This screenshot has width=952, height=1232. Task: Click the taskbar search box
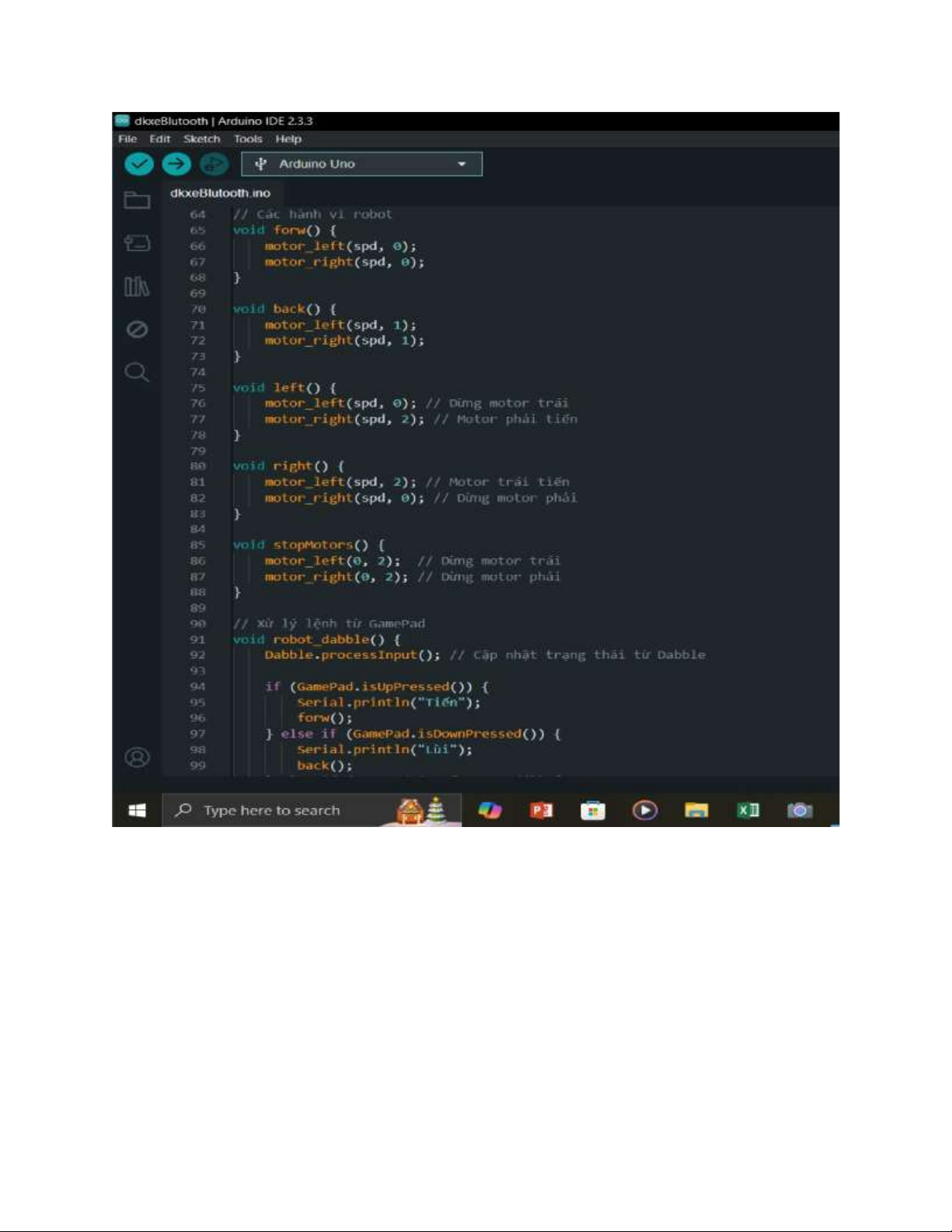point(272,811)
